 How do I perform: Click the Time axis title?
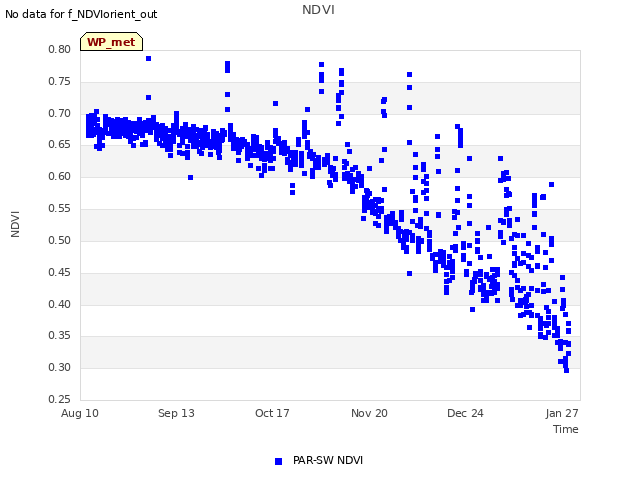(566, 429)
